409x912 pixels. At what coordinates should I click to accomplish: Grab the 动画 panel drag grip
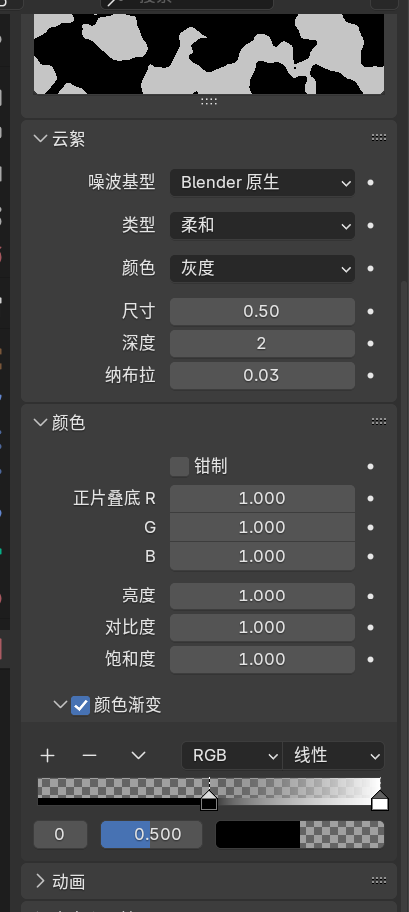[x=379, y=881]
